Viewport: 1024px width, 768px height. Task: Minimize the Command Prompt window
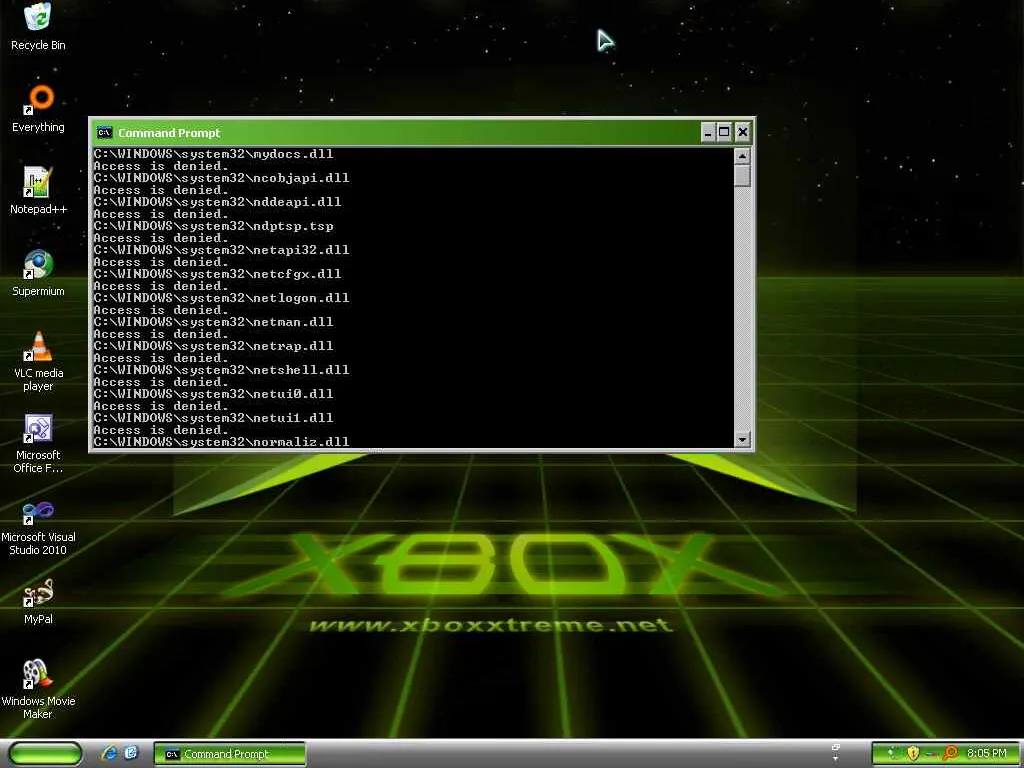point(708,133)
